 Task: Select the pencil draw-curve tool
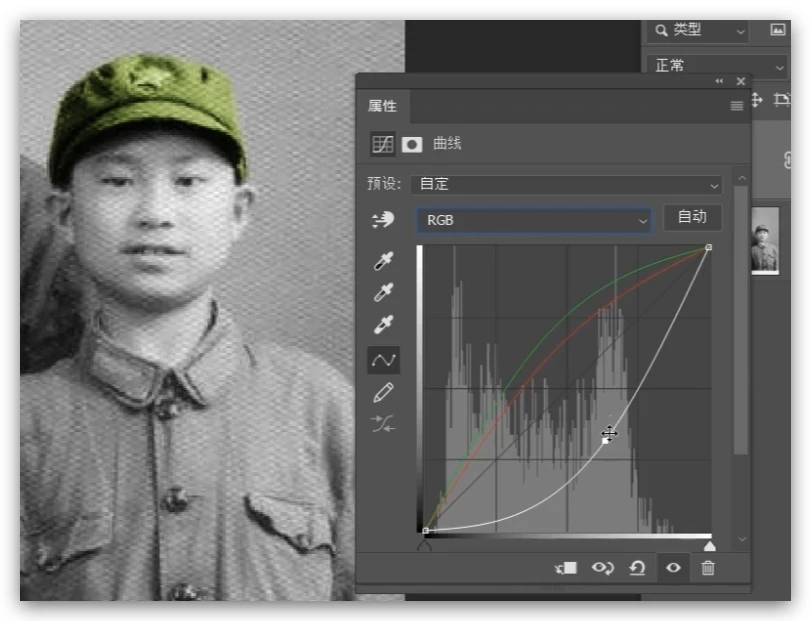[383, 392]
